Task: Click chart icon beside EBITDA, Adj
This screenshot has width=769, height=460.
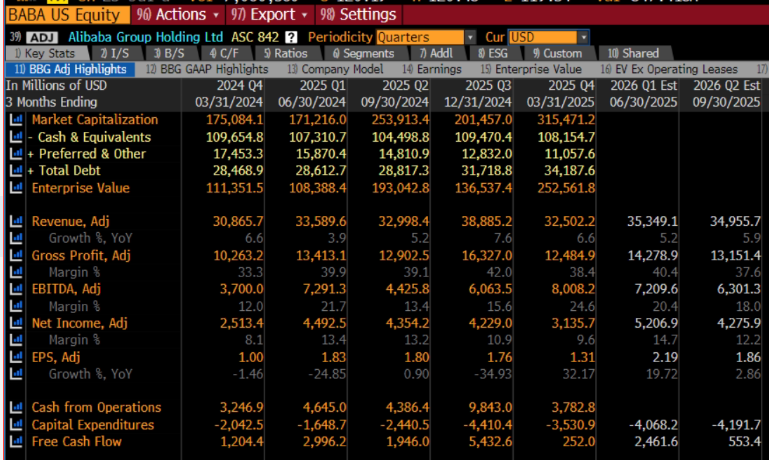Action: pos(15,290)
